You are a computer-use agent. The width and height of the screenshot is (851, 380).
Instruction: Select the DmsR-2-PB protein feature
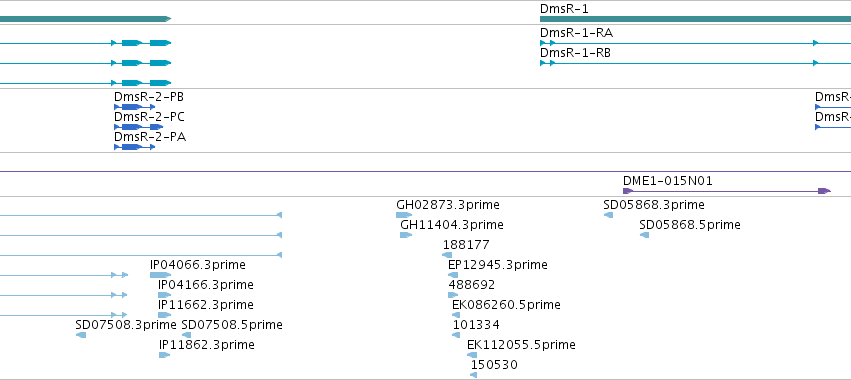(x=135, y=107)
